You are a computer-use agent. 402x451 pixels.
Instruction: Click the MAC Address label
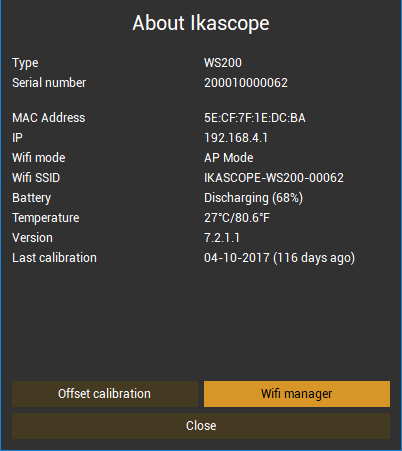[49, 118]
